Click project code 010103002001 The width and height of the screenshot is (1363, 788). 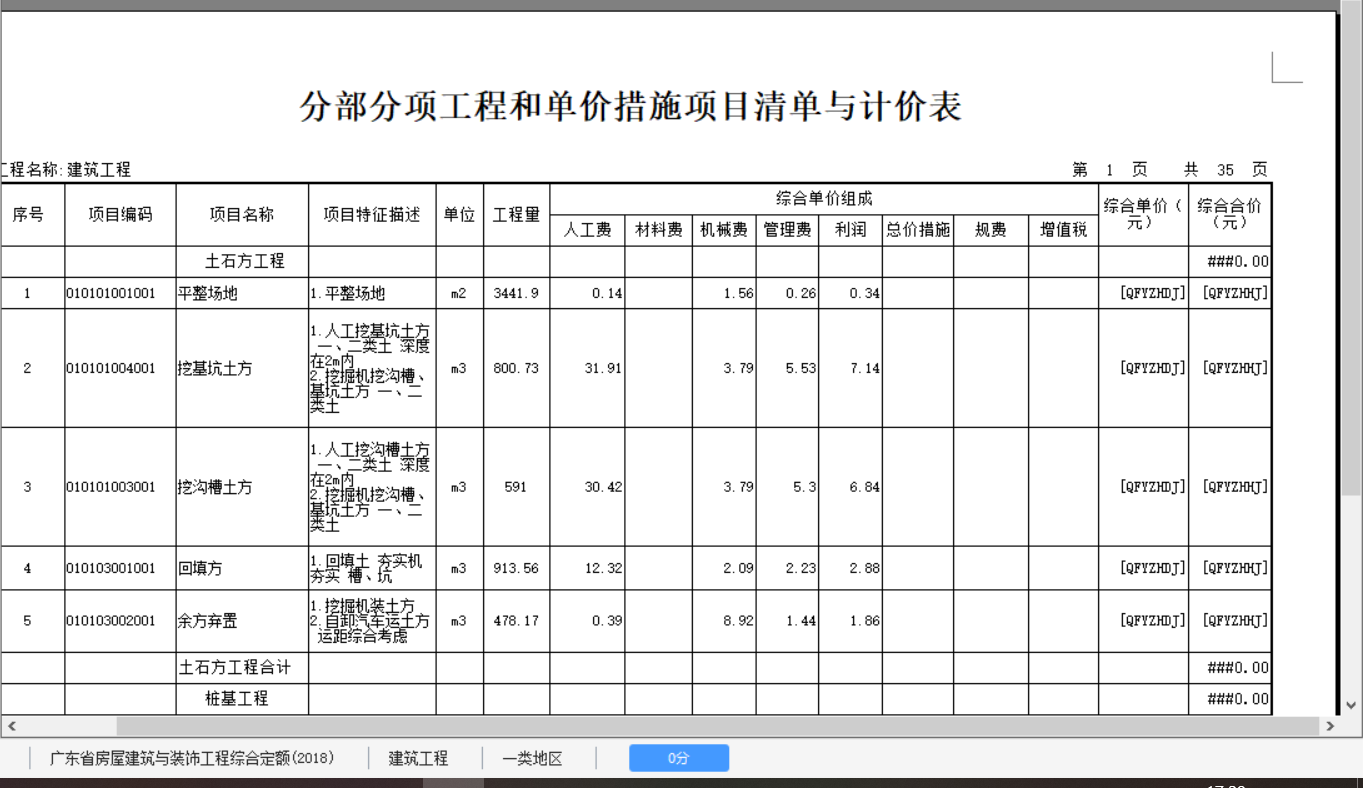point(111,620)
